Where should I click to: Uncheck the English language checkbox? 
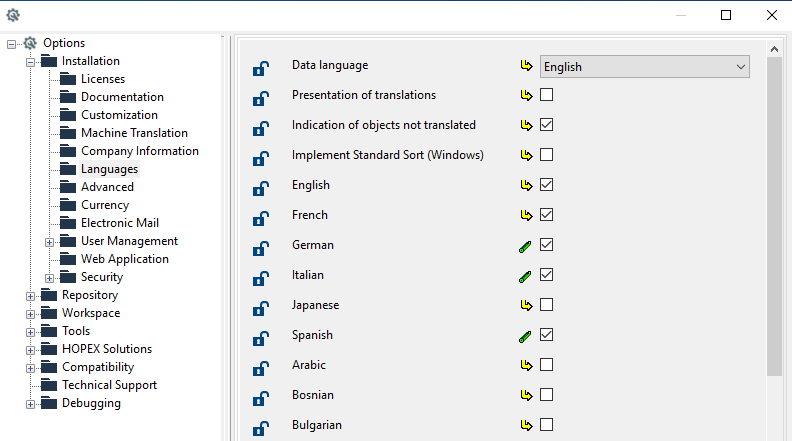(547, 185)
